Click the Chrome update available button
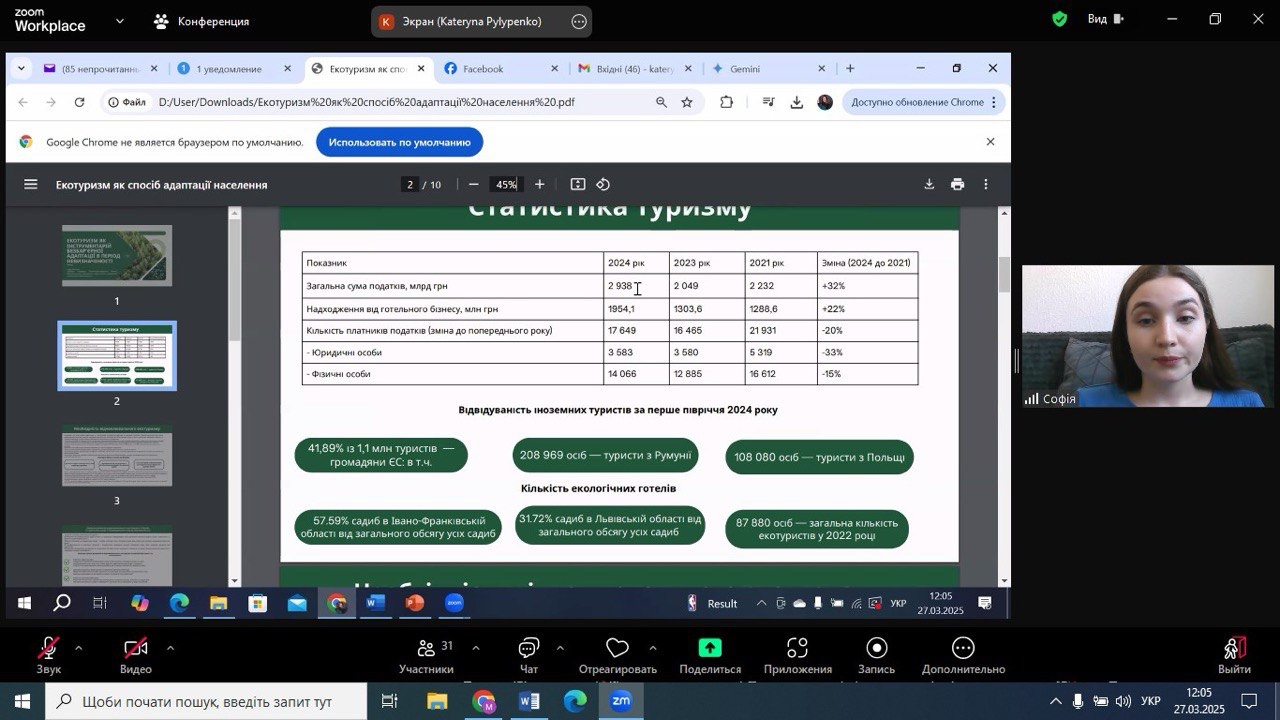This screenshot has height=720, width=1280. 917,102
